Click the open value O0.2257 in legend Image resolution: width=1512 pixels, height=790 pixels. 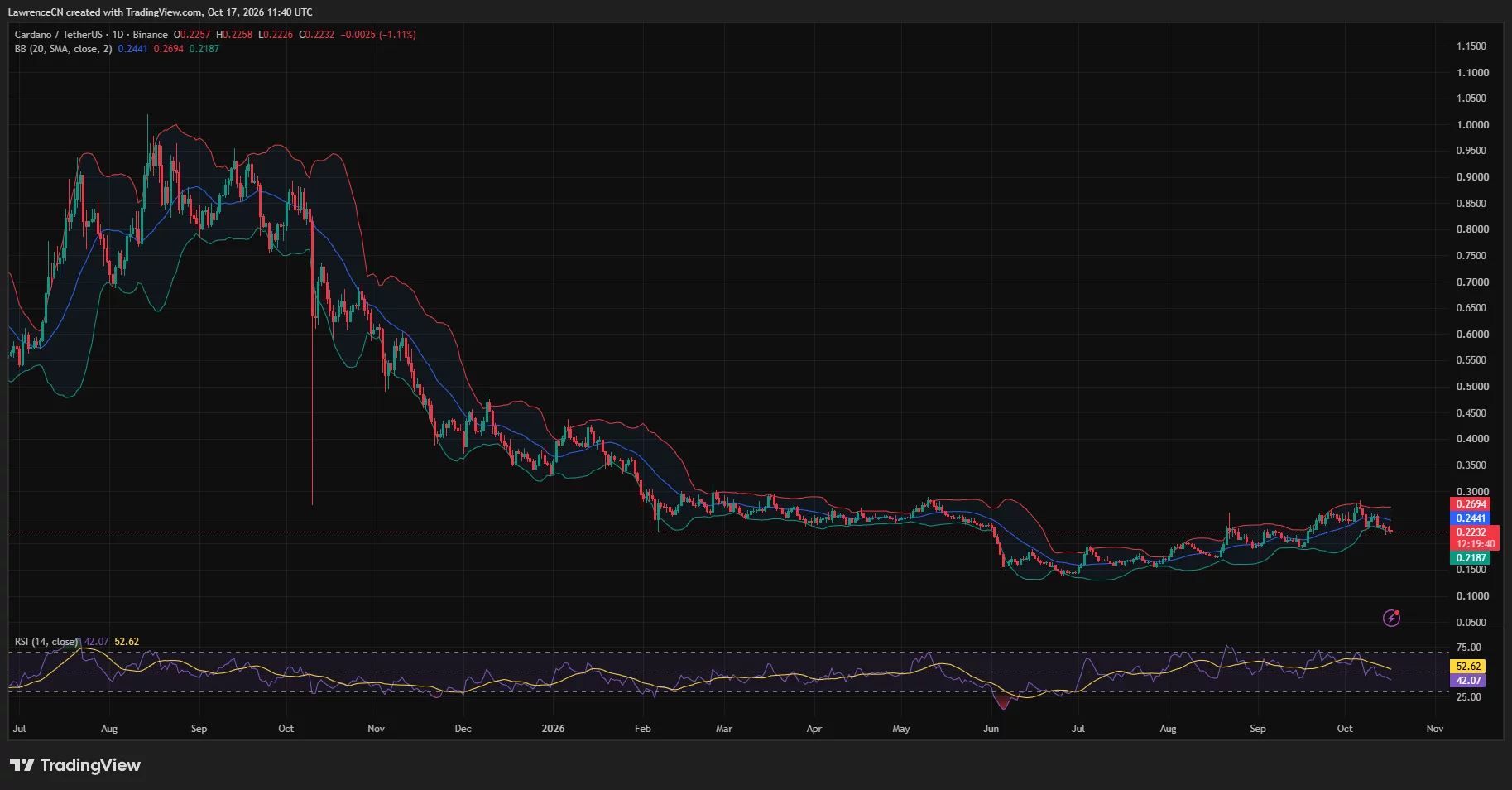pyautogui.click(x=192, y=35)
